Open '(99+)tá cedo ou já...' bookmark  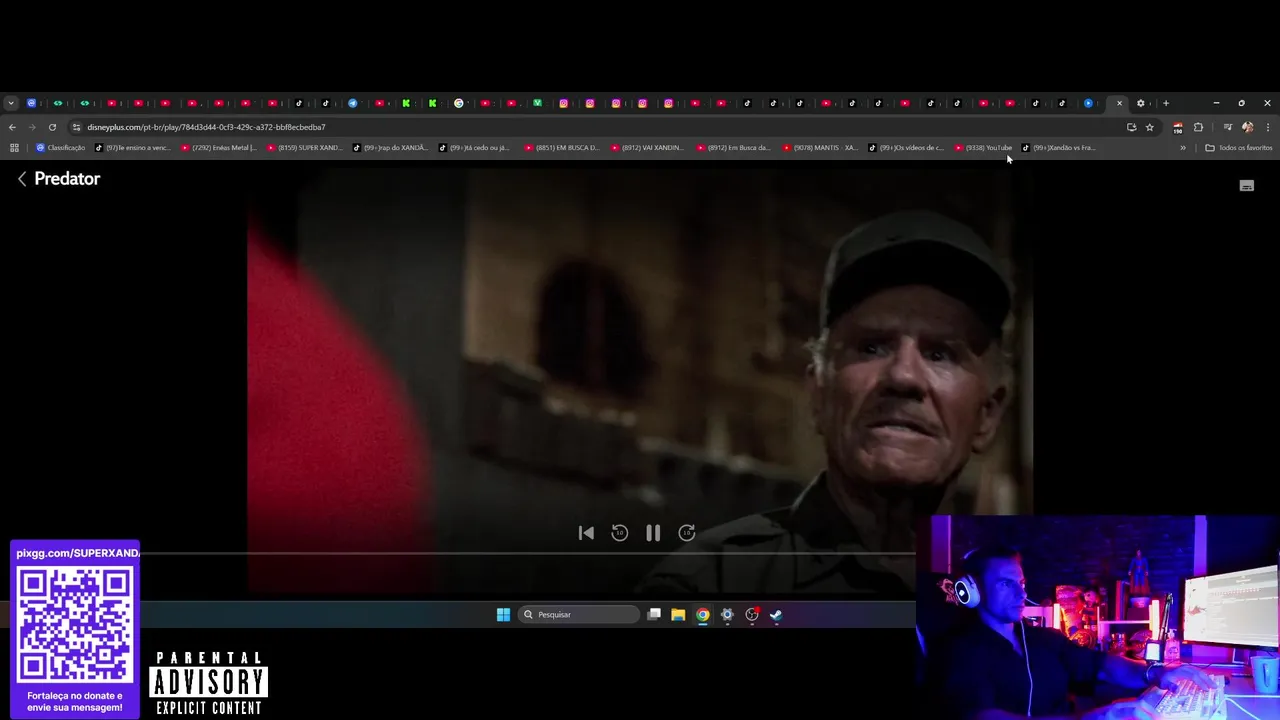477,148
